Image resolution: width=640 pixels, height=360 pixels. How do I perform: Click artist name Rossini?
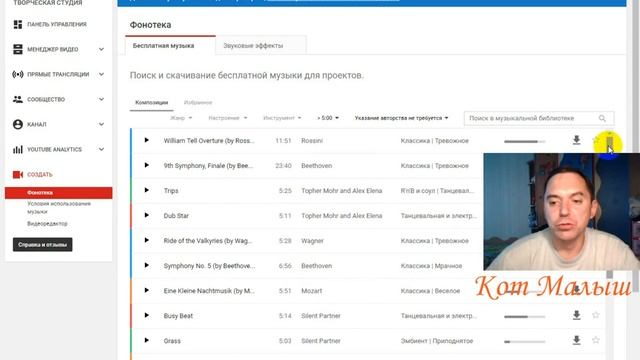pos(312,141)
